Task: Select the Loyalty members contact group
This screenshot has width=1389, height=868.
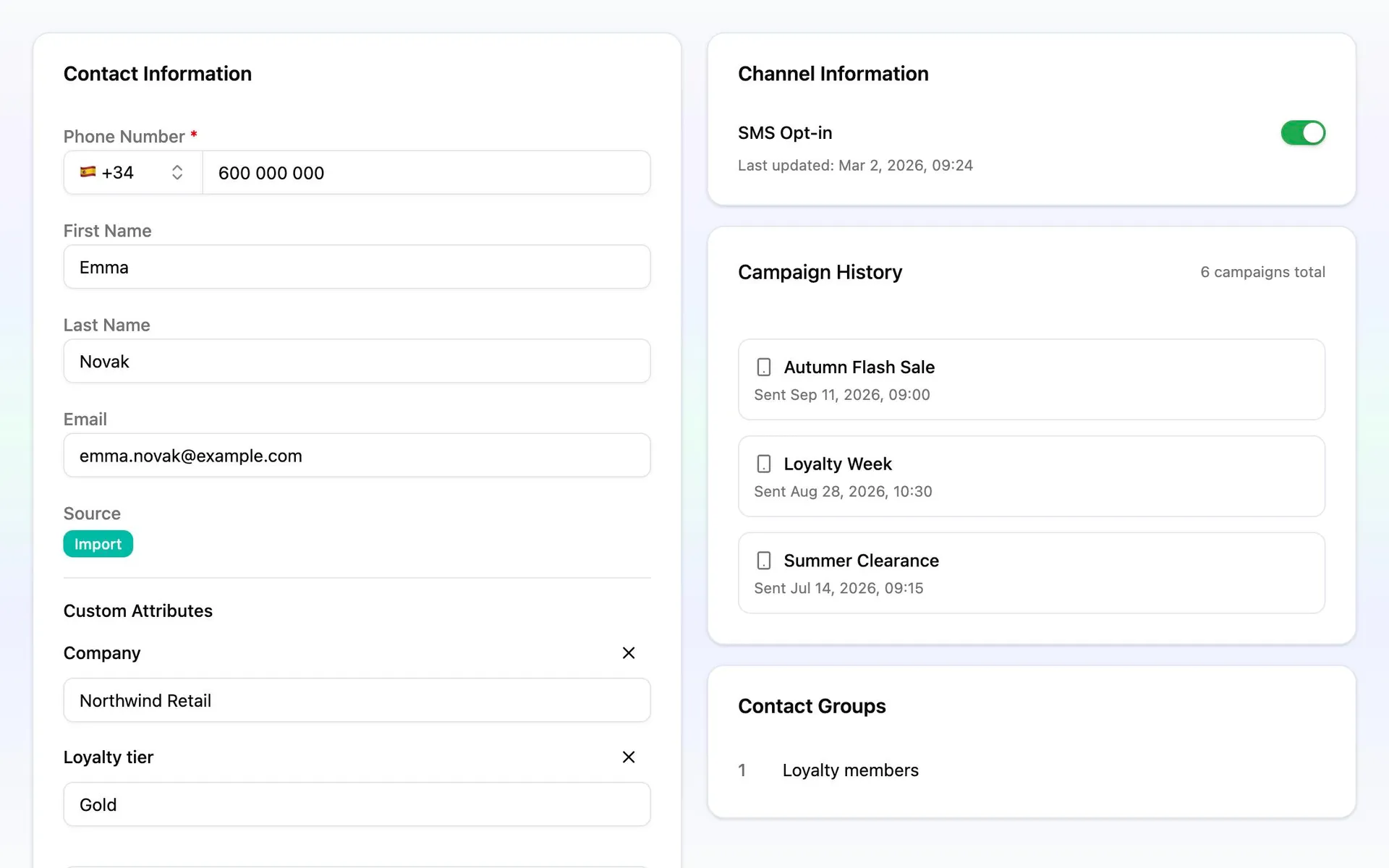Action: (850, 770)
